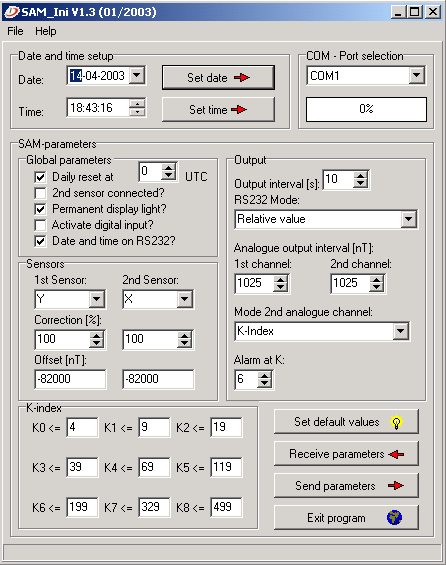This screenshot has width=446, height=565.
Task: Open the 1st Sensor Y dropdown
Action: click(x=97, y=299)
